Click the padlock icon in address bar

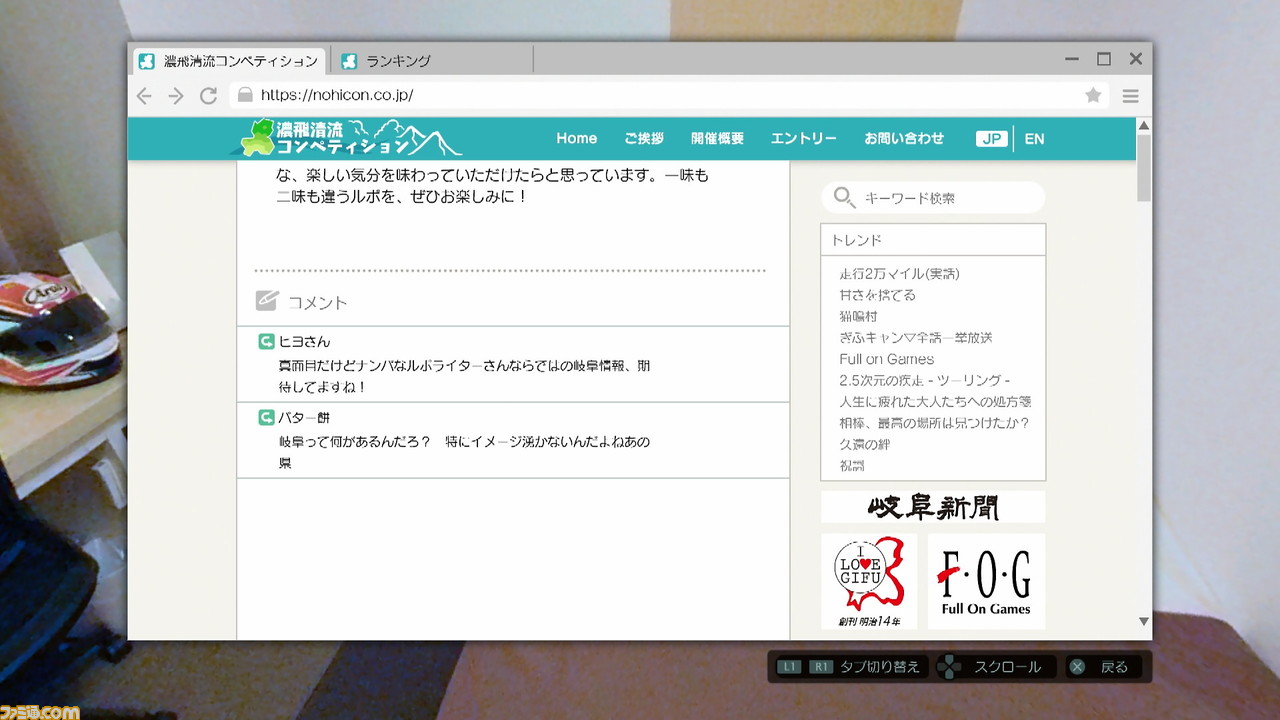click(x=245, y=95)
